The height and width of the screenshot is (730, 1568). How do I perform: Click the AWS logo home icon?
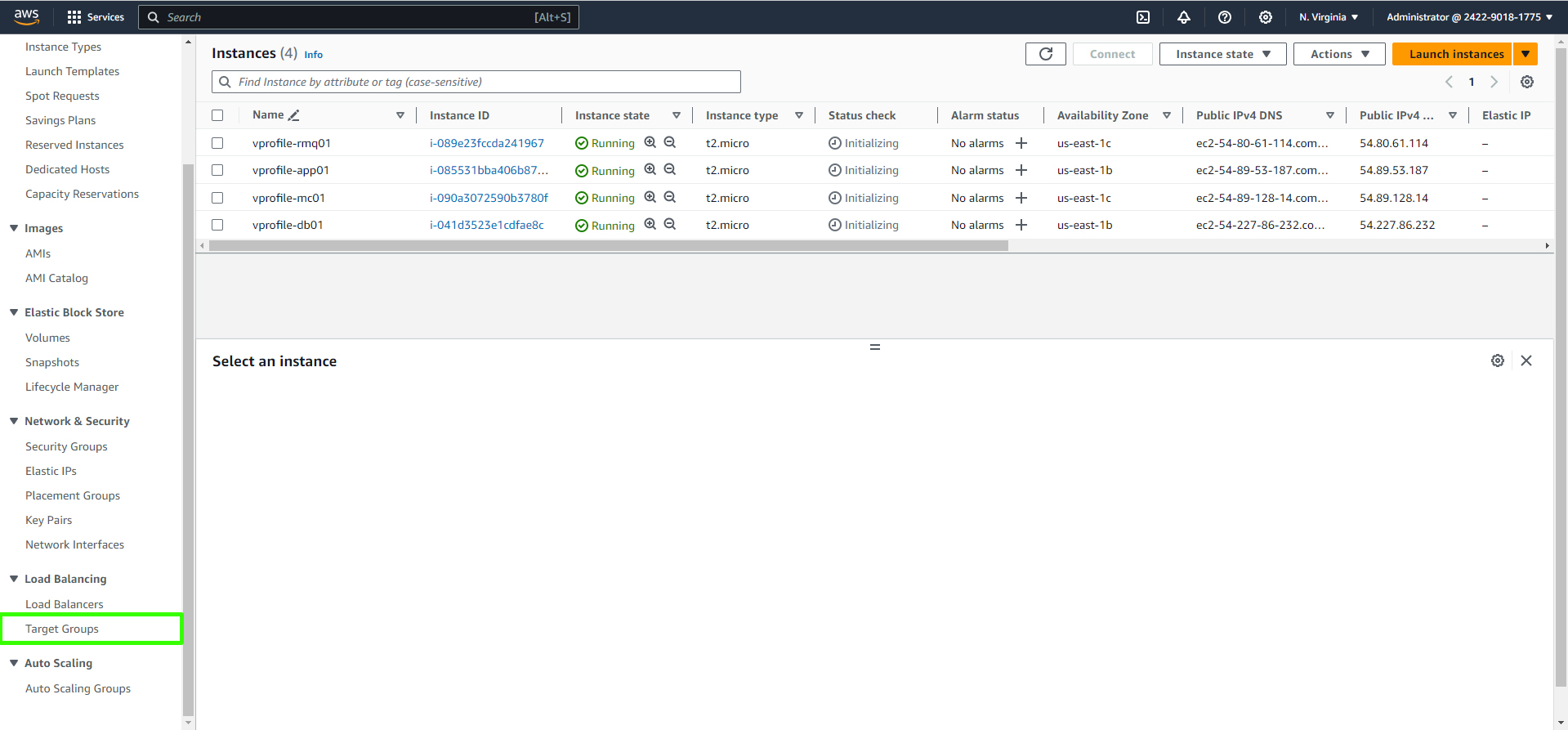27,16
